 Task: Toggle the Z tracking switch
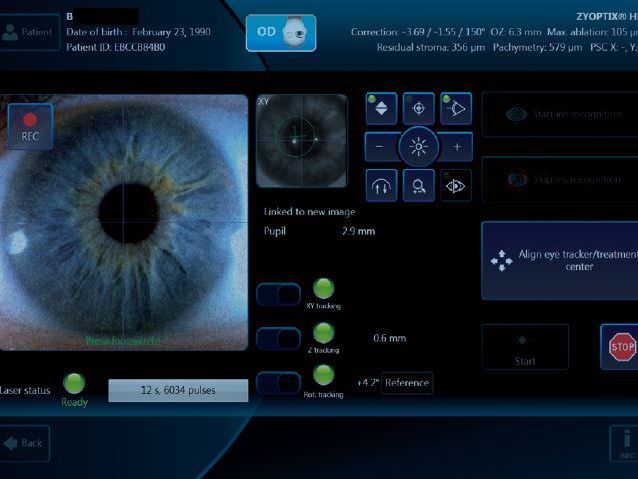point(278,339)
